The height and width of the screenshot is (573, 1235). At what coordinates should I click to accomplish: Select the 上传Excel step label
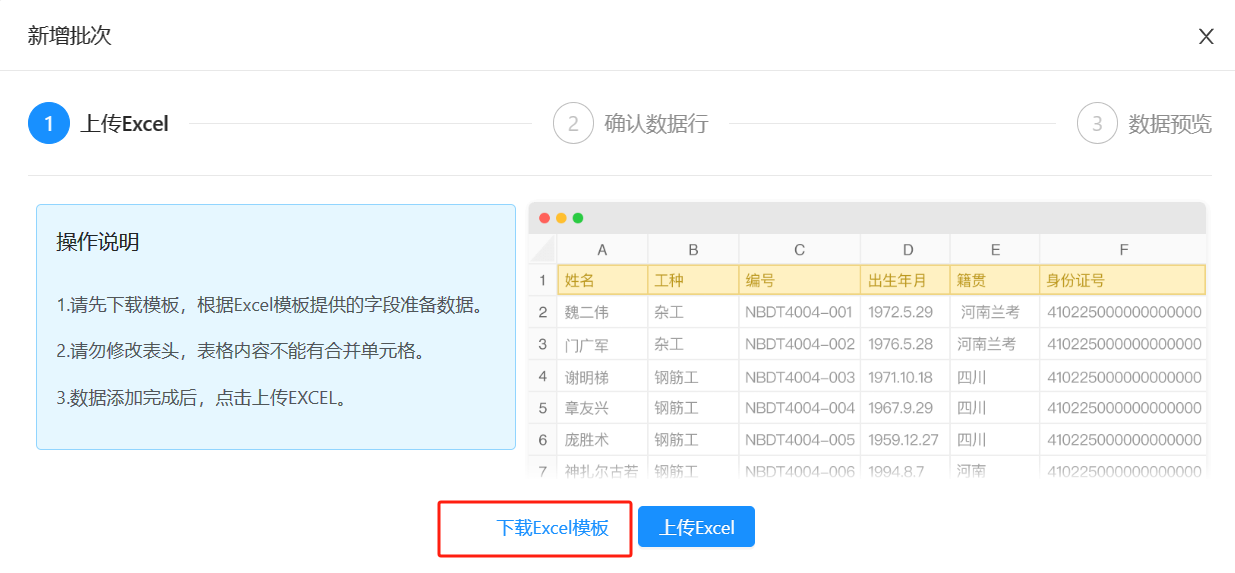click(x=124, y=124)
